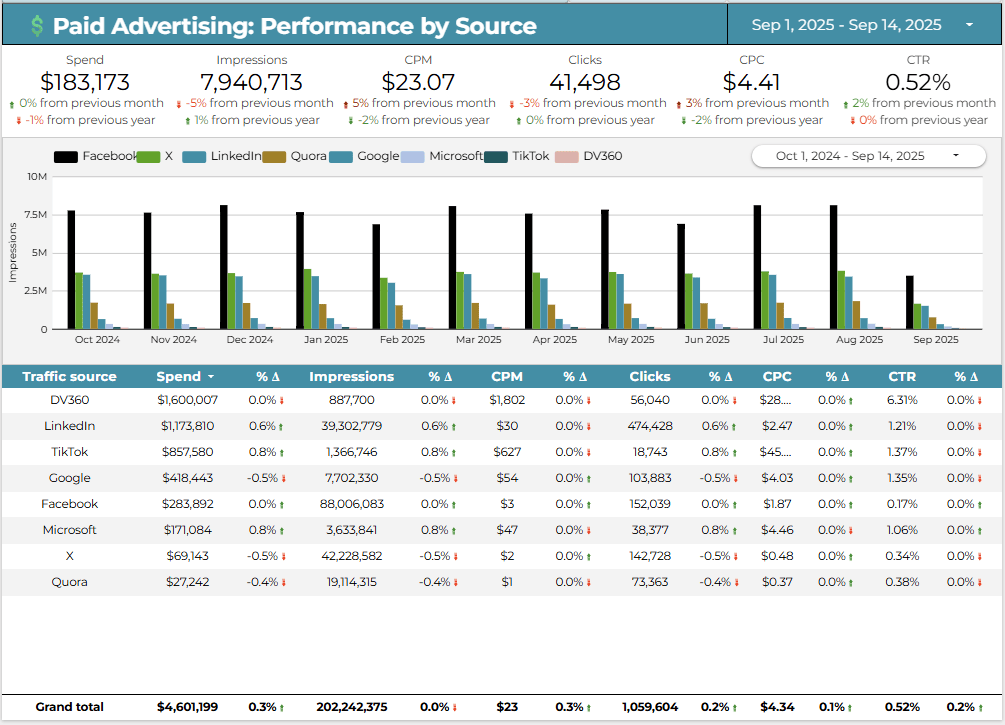Click the gold Quora legend swatch
Image resolution: width=1005 pixels, height=725 pixels.
click(274, 156)
